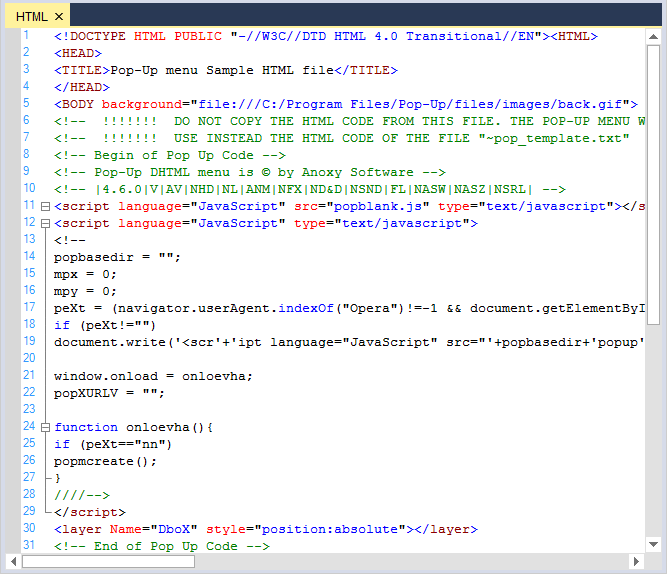This screenshot has width=667, height=574.
Task: Click the horizontal scrollbar left arrow
Action: click(x=14, y=562)
